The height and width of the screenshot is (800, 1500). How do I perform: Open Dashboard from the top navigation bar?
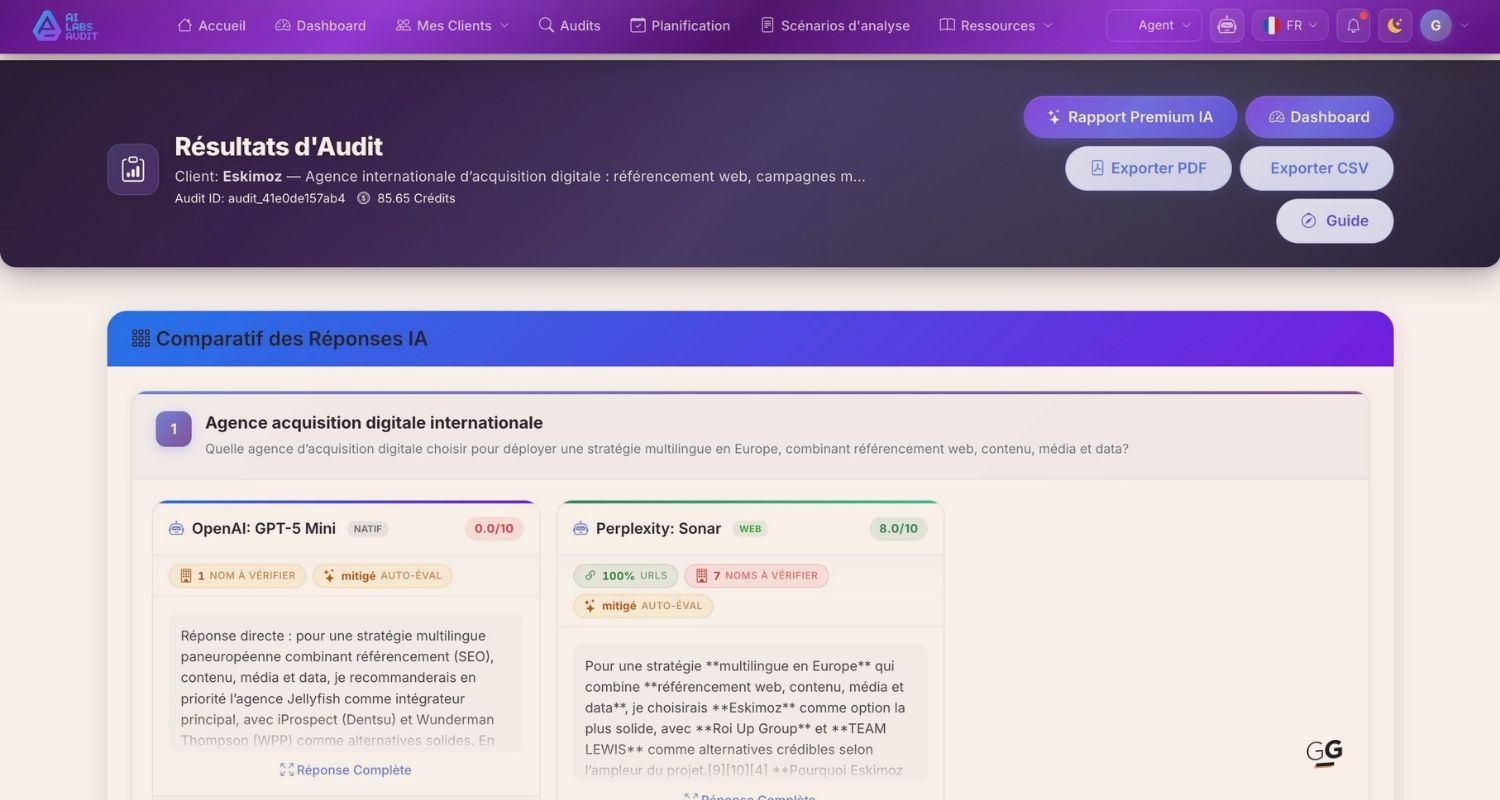(320, 25)
